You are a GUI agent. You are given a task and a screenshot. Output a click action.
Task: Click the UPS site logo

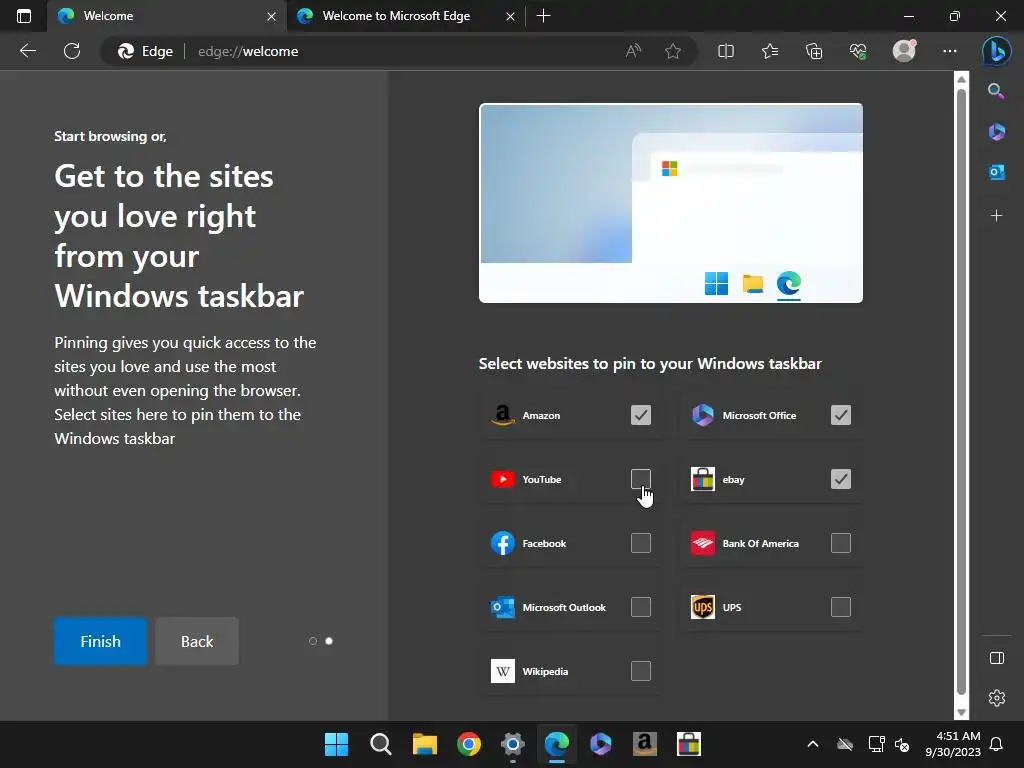[x=703, y=607]
